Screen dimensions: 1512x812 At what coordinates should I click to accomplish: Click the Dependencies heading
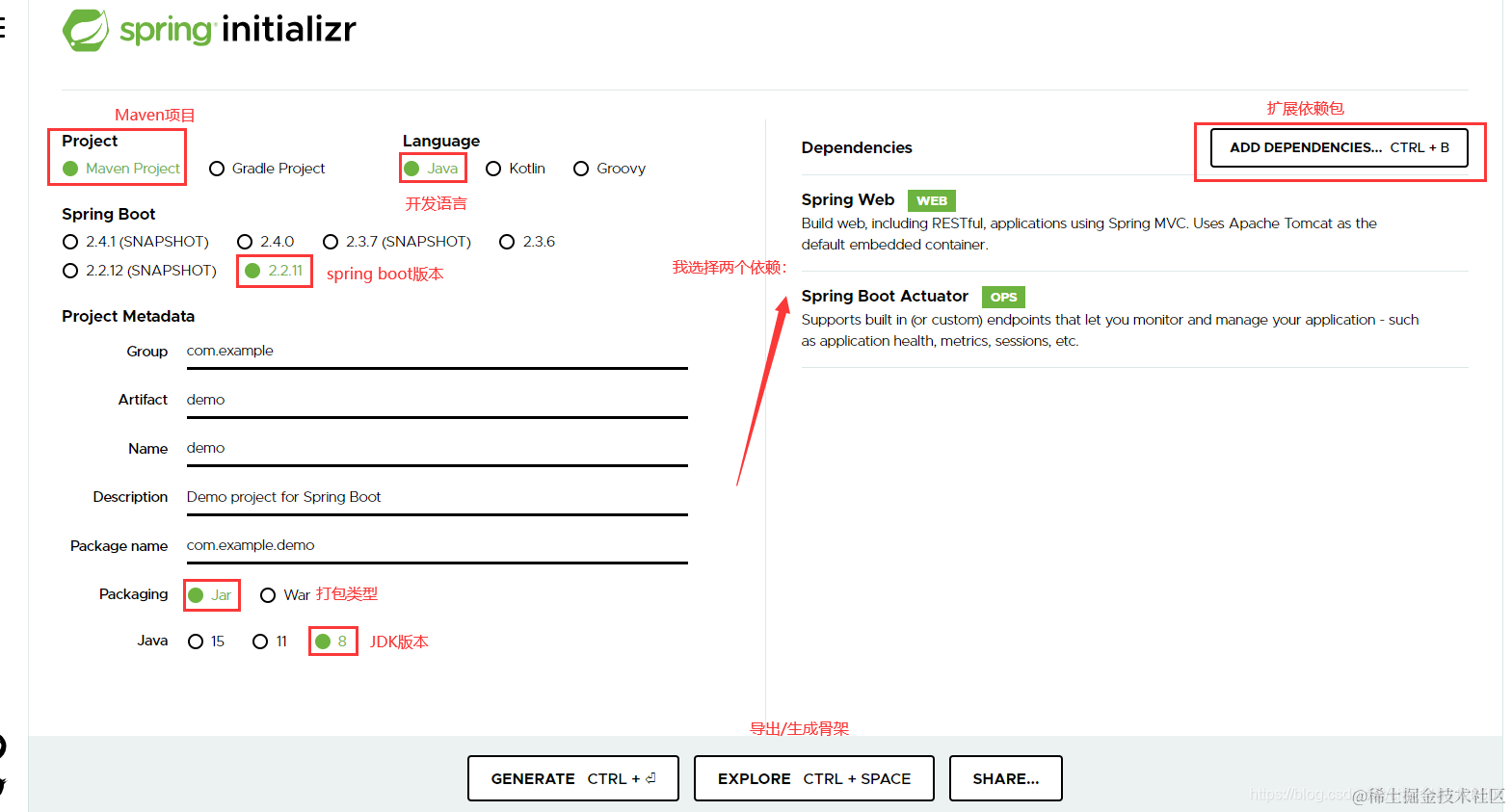pos(857,147)
